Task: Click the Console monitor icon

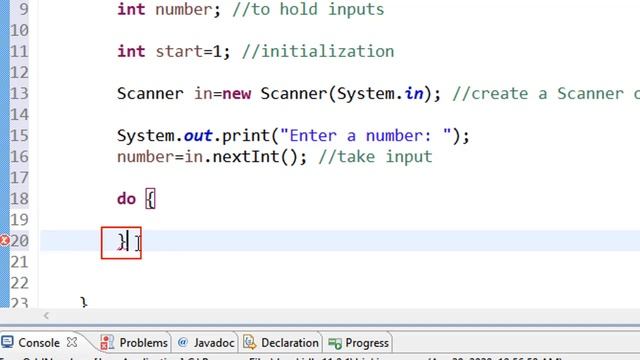Action: [7, 342]
